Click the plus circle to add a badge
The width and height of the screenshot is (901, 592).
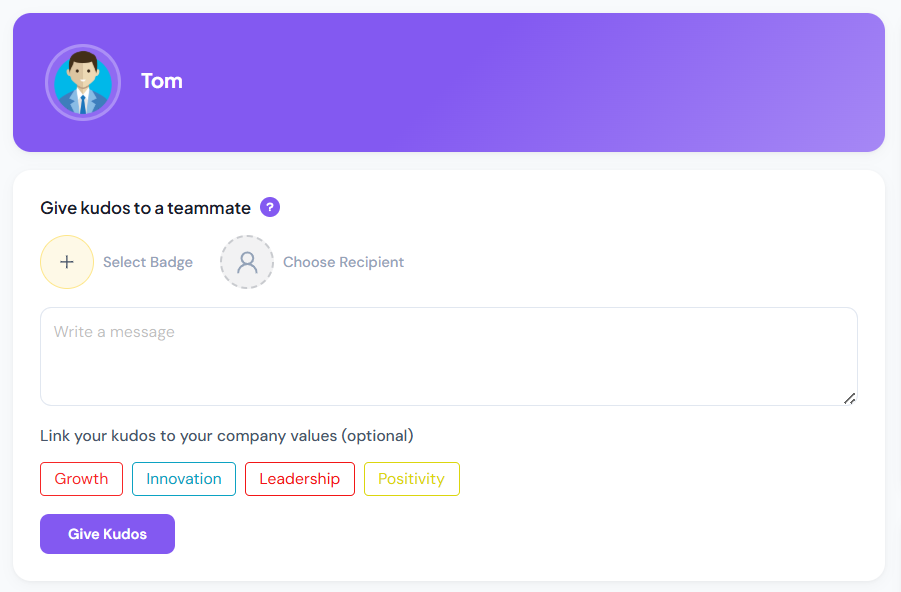click(67, 262)
